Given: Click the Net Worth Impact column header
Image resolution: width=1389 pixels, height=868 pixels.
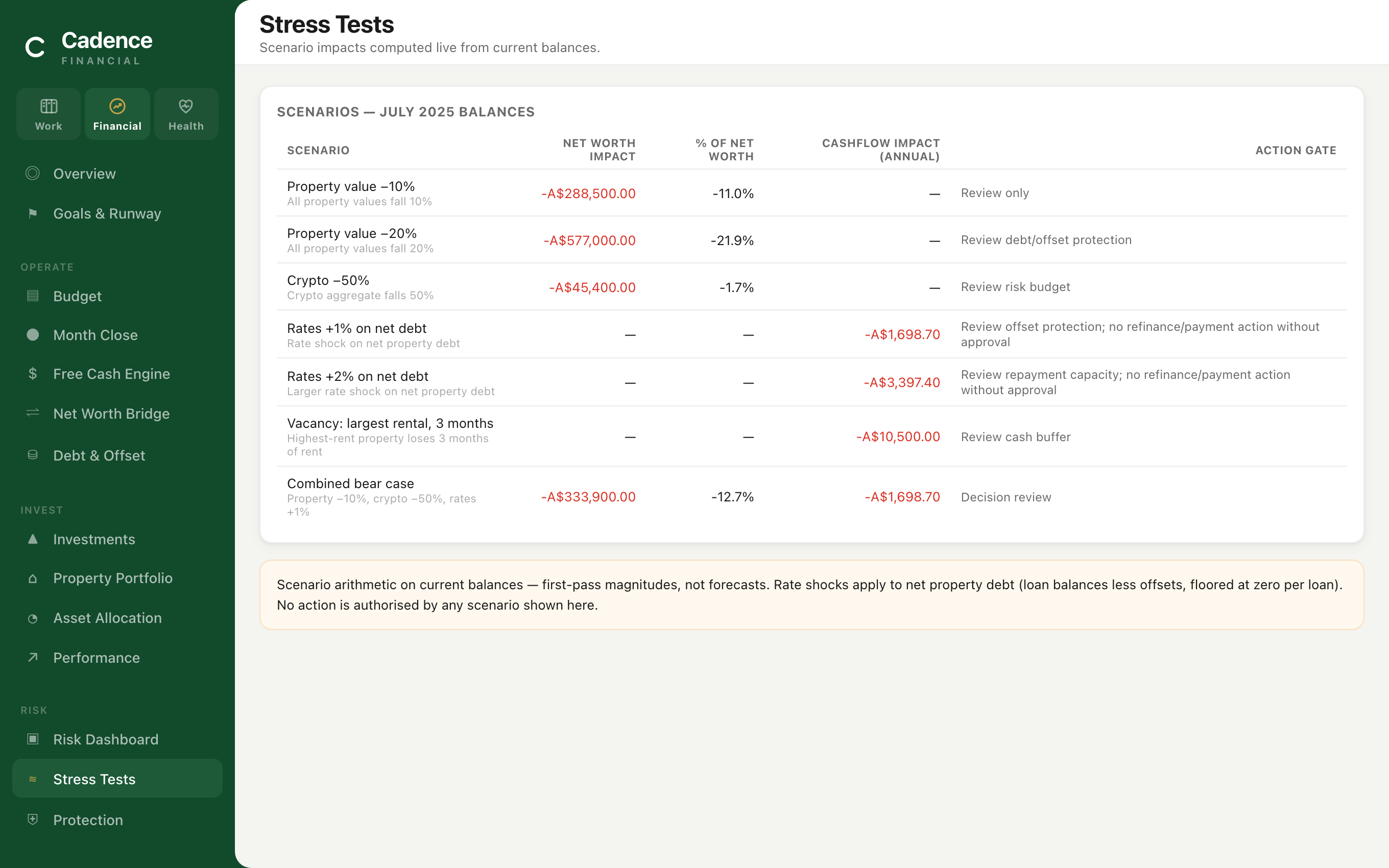Looking at the screenshot, I should (x=599, y=150).
